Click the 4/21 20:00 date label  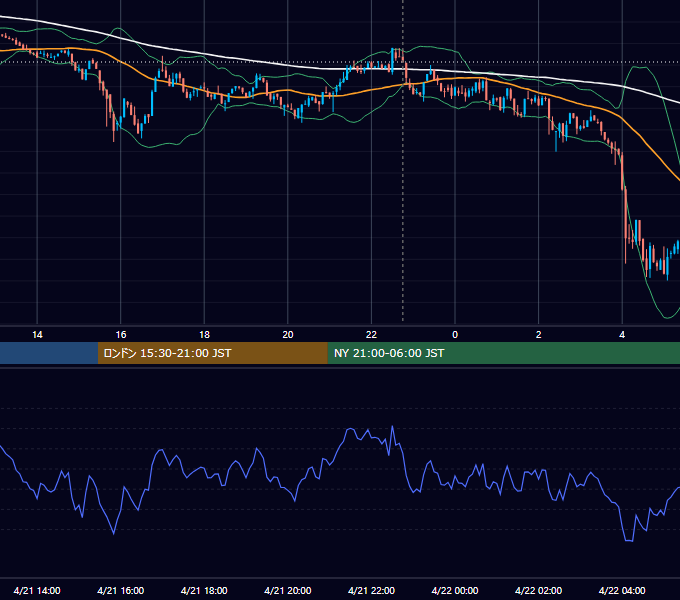click(288, 590)
